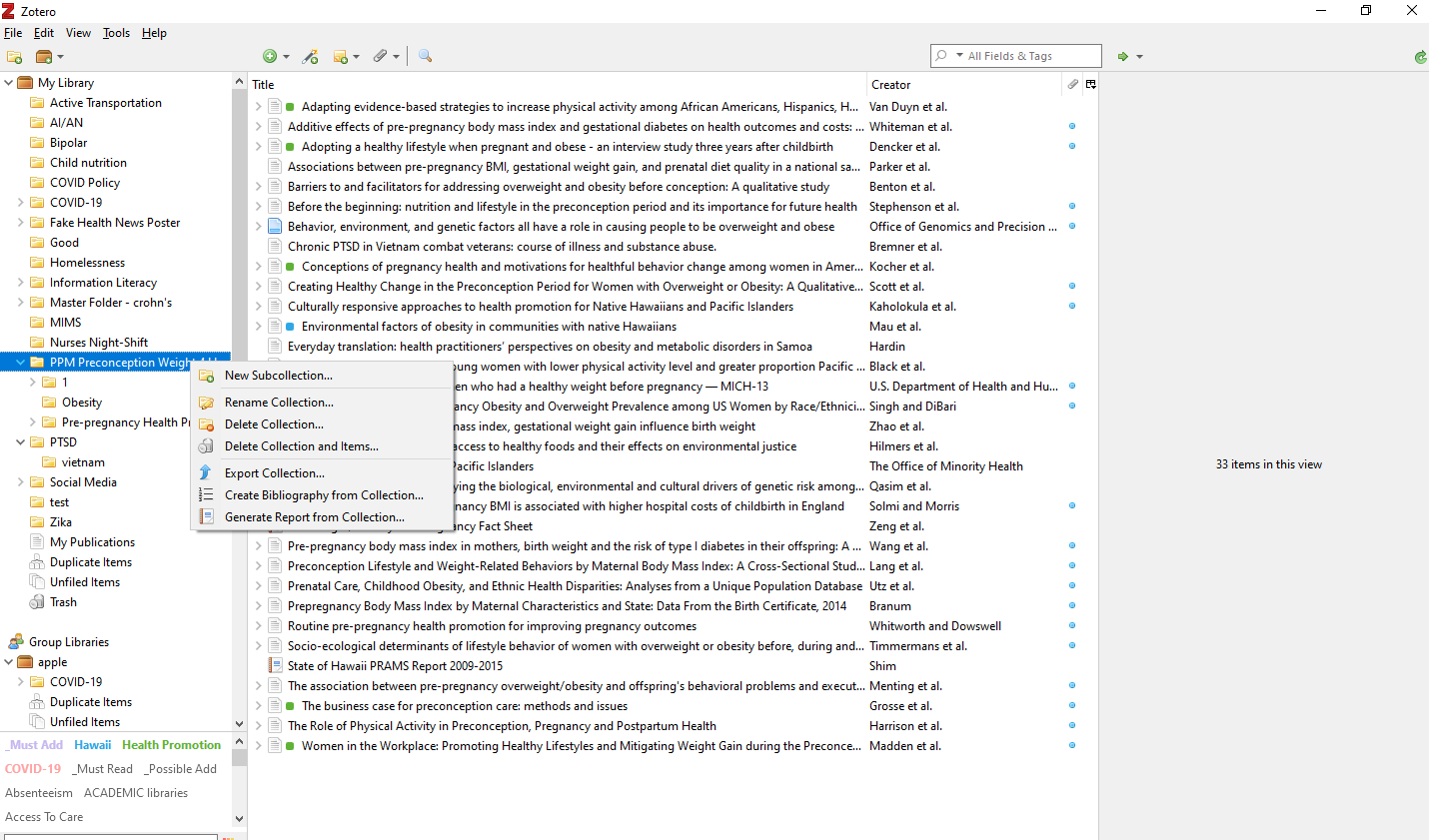Open the Tools menu
Screen dimensions: 1429x840
click(x=116, y=33)
